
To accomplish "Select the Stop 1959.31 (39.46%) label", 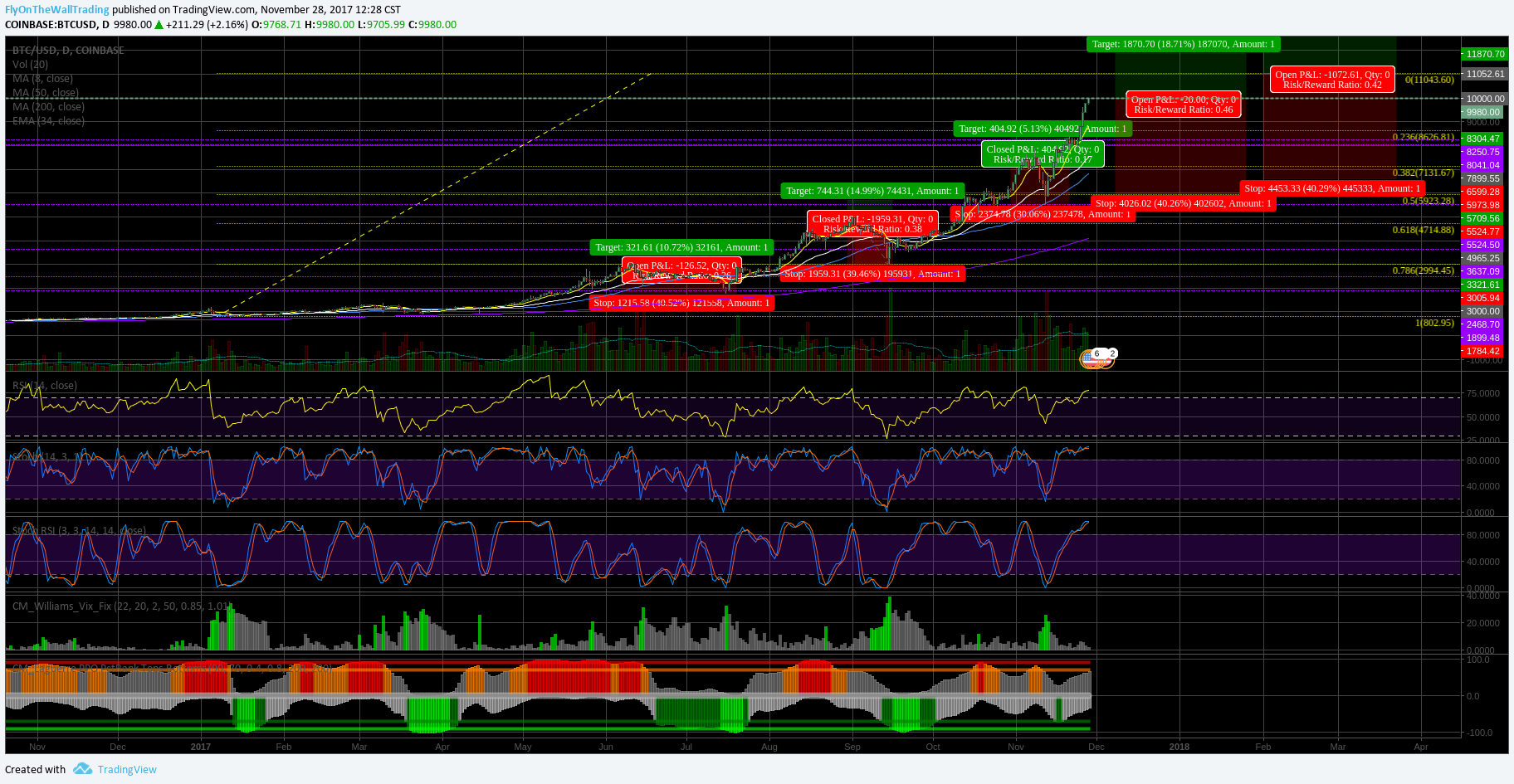I will 872,274.
